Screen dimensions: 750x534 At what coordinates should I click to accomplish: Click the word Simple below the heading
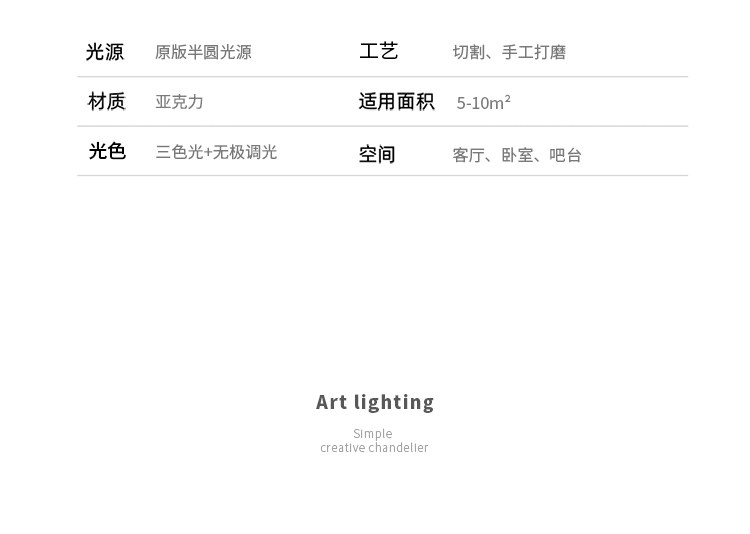pos(373,433)
